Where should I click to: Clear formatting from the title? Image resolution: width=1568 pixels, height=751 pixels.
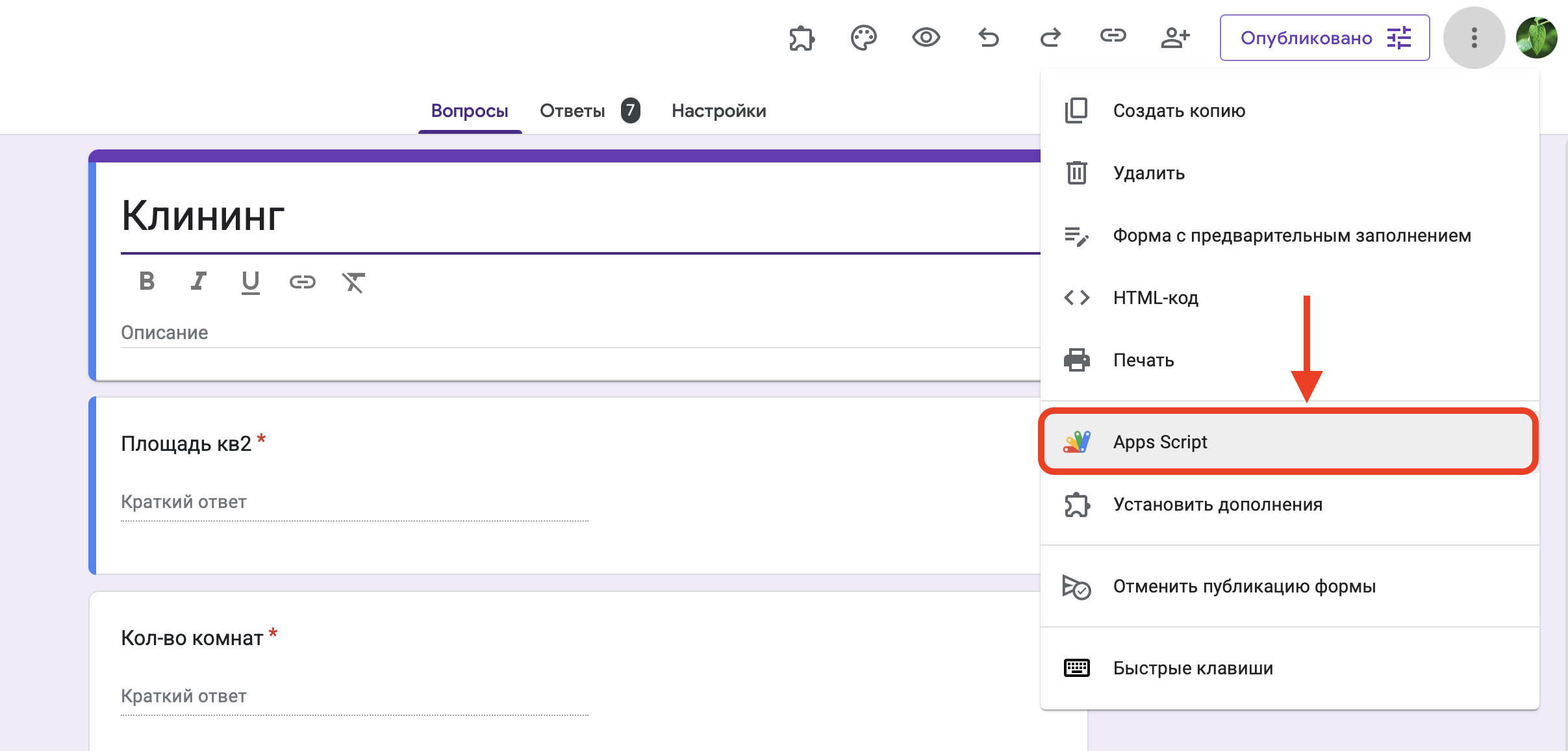click(x=353, y=282)
